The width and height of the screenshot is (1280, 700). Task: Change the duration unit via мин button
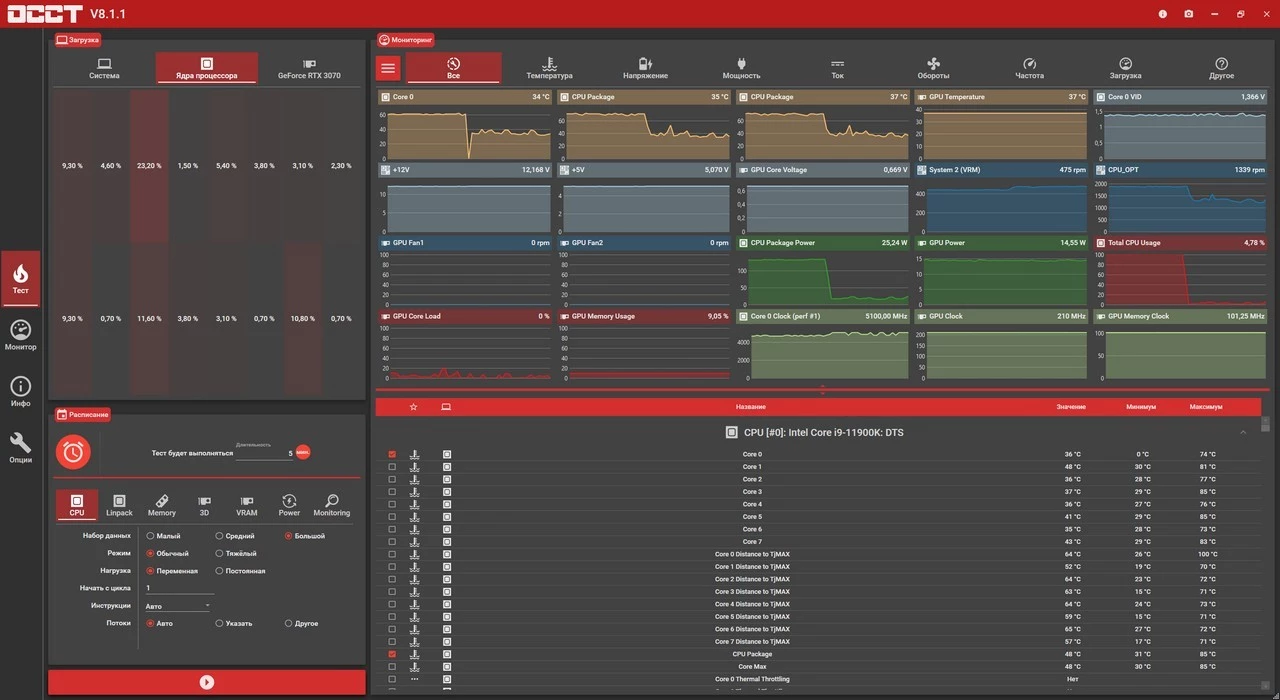[x=303, y=452]
